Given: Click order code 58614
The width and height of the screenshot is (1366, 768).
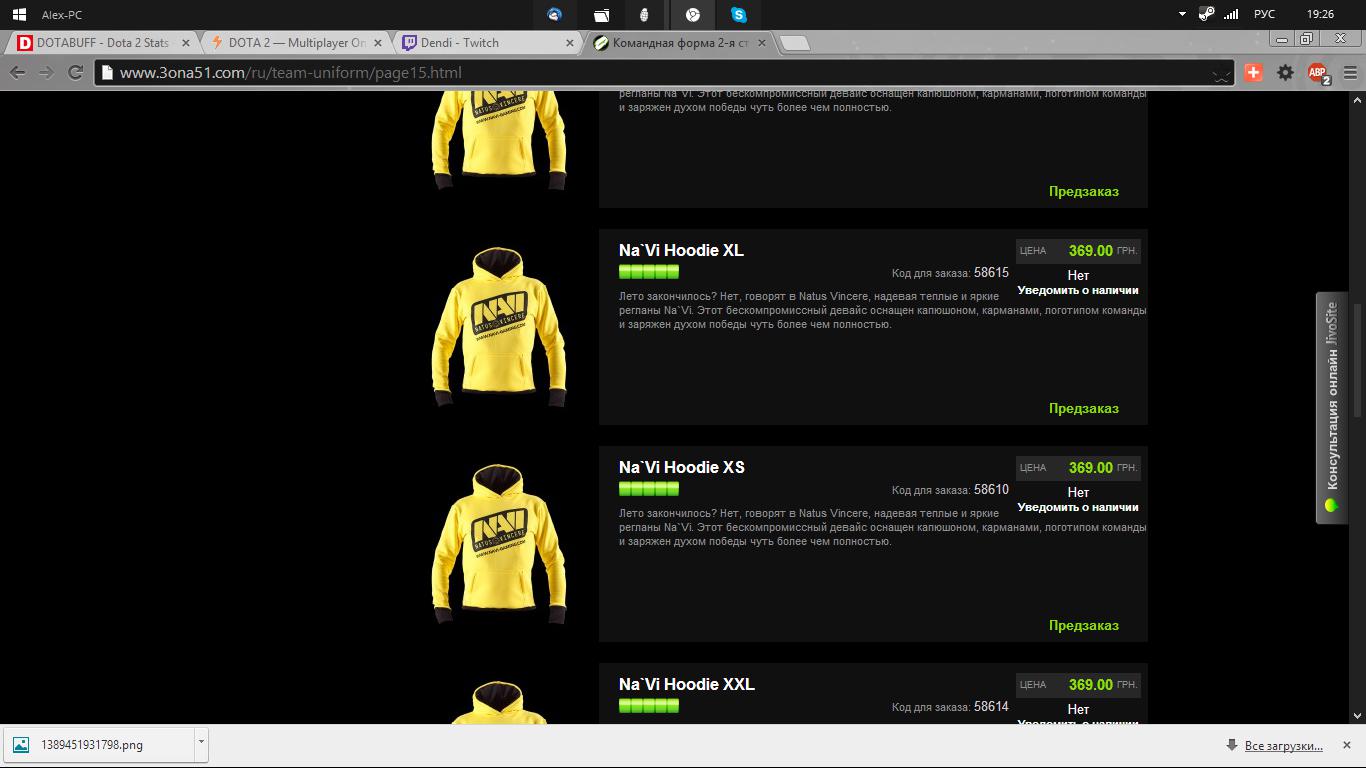Looking at the screenshot, I should pos(991,706).
